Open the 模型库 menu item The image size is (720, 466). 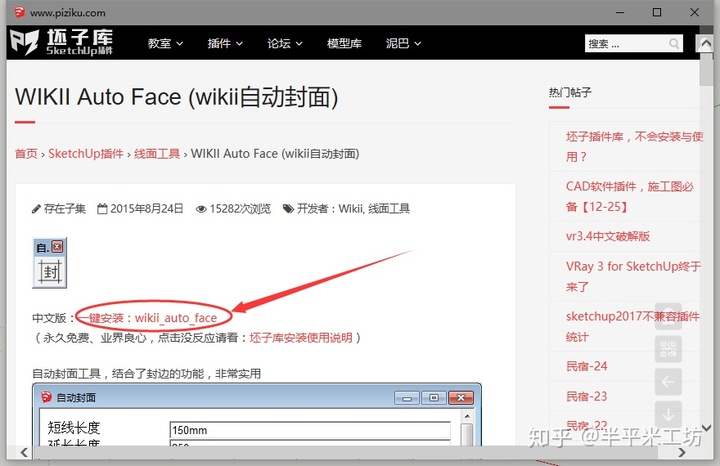click(344, 44)
